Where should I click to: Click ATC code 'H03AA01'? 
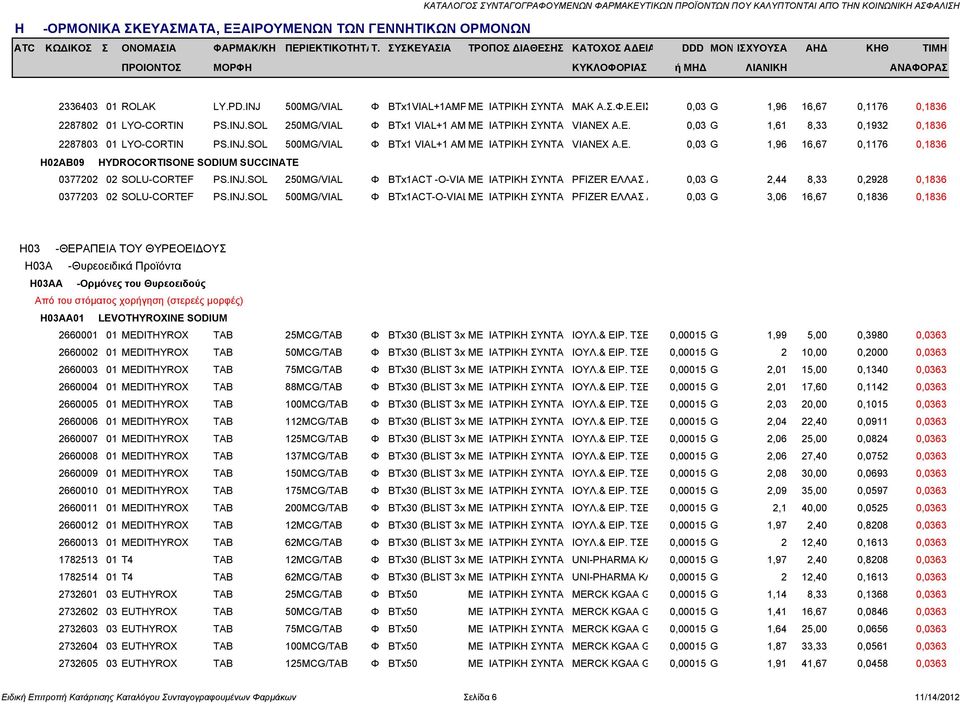(x=62, y=318)
